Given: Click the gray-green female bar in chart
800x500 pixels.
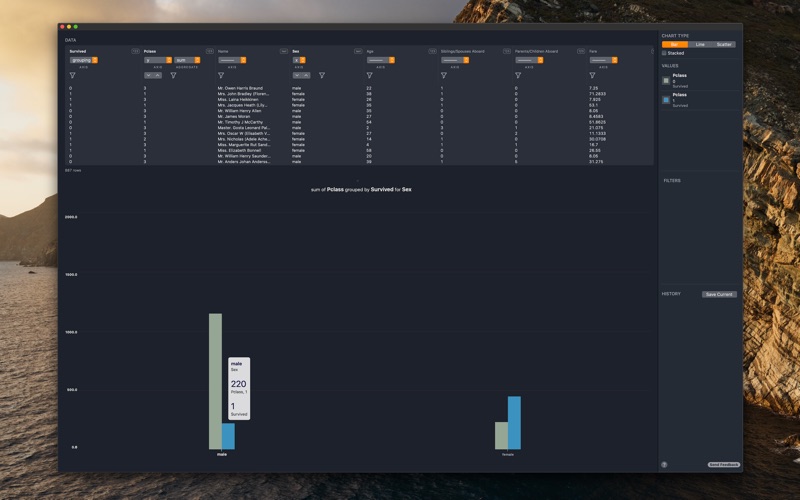Looking at the screenshot, I should click(502, 436).
